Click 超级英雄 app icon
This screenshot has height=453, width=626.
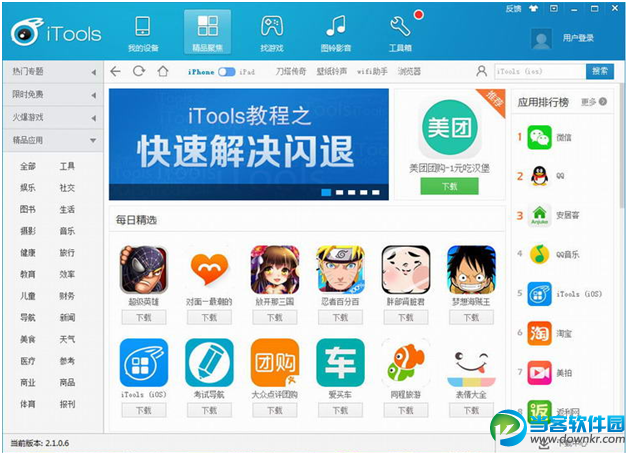click(144, 270)
